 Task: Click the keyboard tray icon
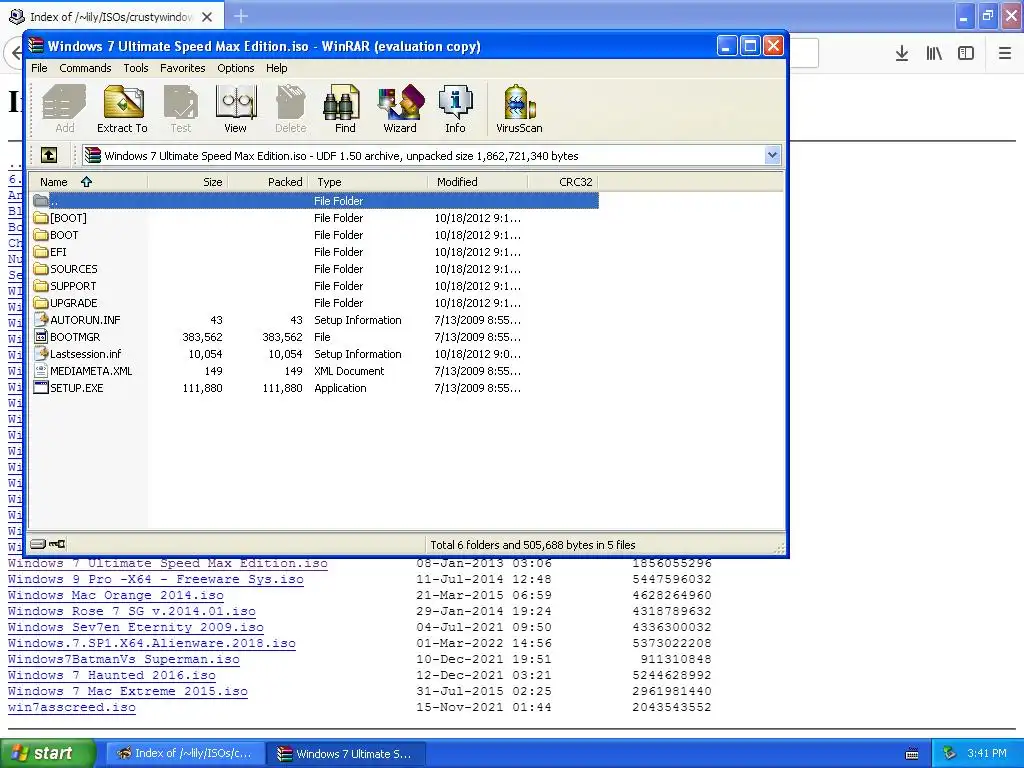pos(912,754)
